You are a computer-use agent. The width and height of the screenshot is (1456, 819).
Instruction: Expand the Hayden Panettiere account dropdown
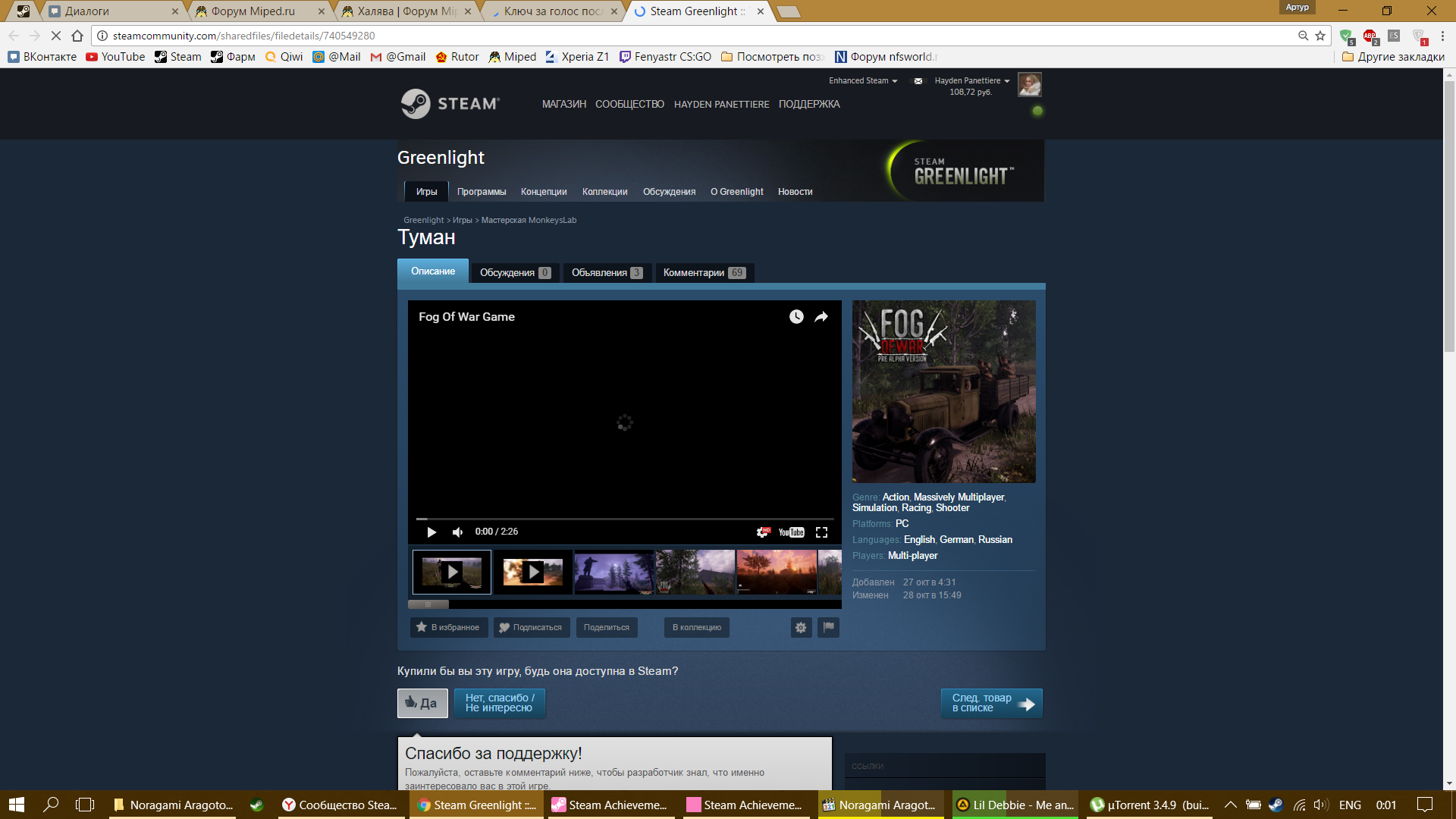pyautogui.click(x=972, y=80)
